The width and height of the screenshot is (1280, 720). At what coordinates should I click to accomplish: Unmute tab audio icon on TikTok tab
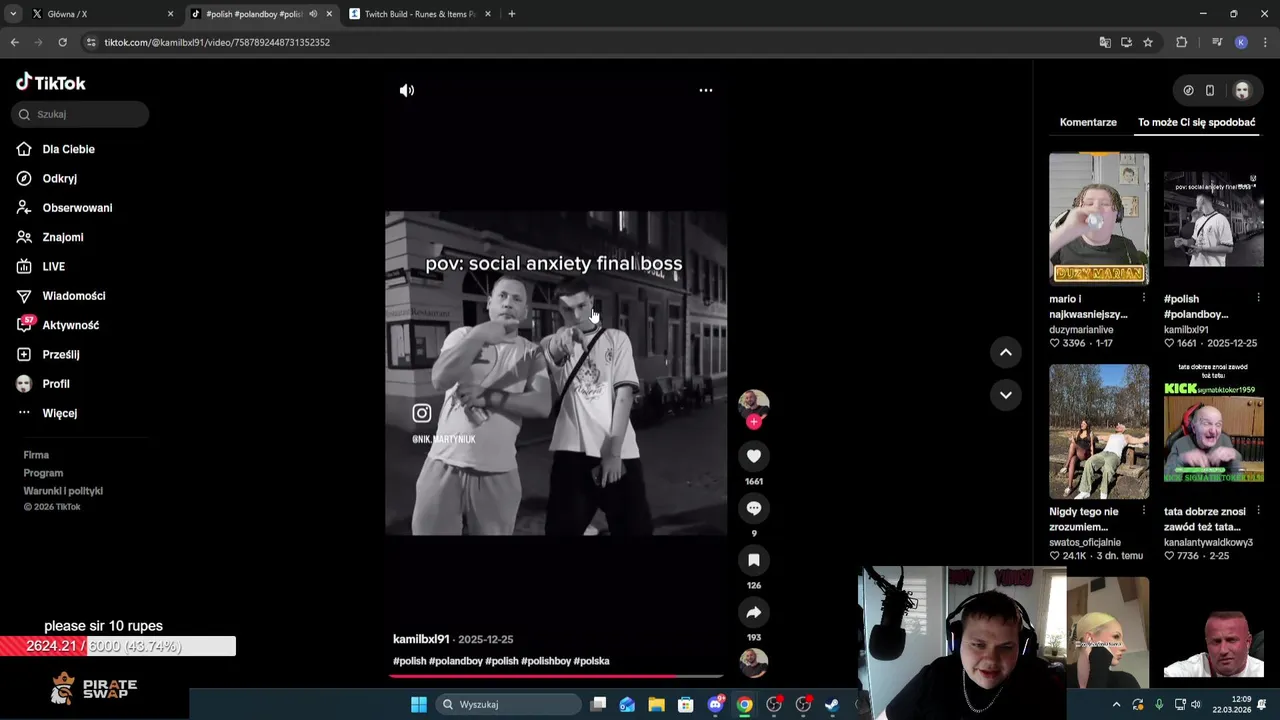pos(314,14)
